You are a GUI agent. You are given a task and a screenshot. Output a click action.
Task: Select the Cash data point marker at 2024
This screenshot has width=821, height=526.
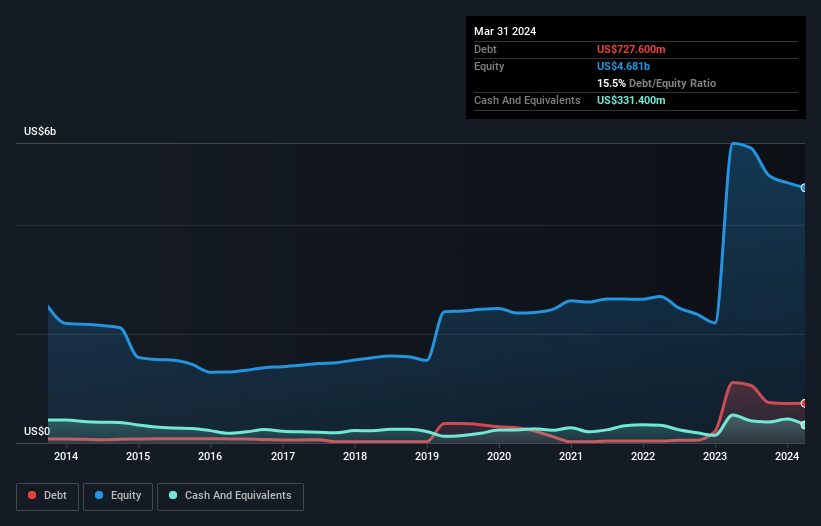(x=804, y=425)
